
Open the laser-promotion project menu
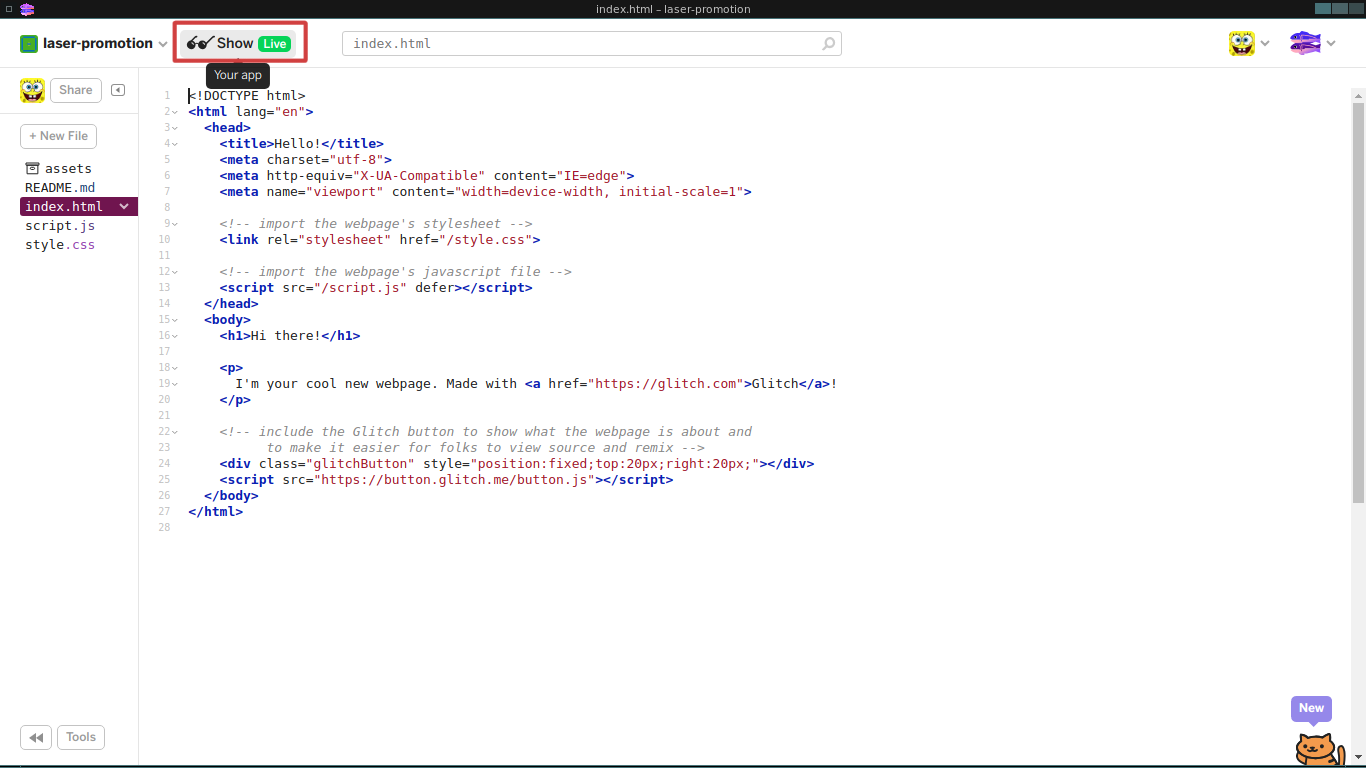pyautogui.click(x=93, y=44)
